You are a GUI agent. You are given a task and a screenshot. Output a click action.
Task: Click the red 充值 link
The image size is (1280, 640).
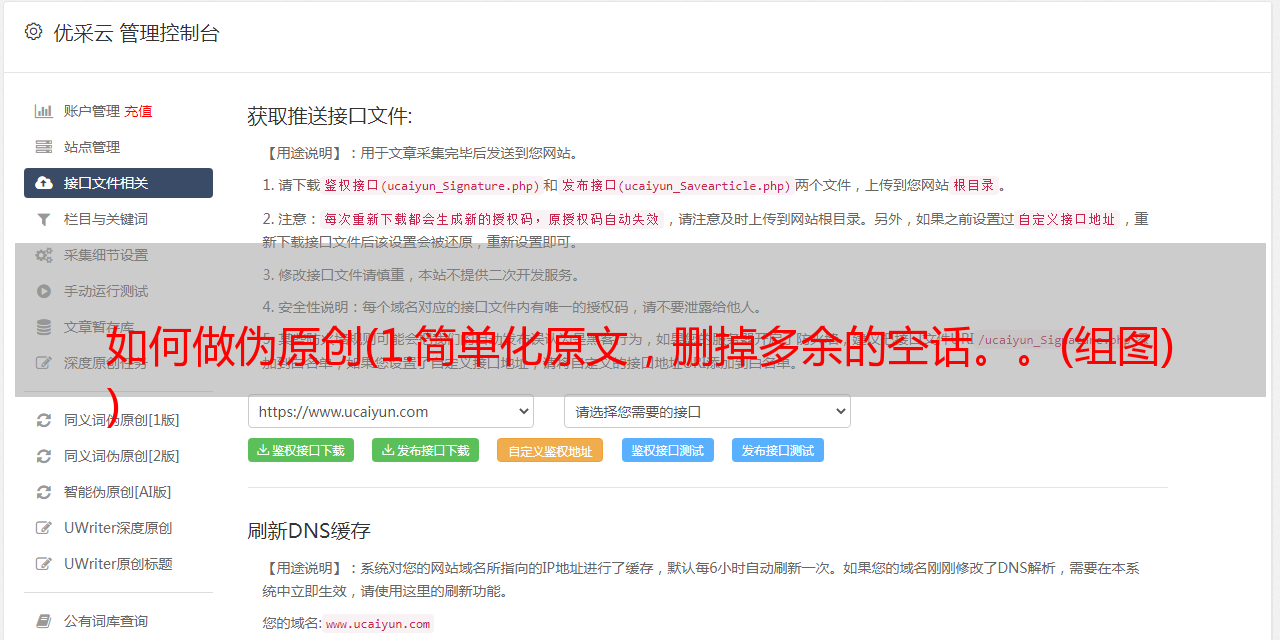click(139, 111)
